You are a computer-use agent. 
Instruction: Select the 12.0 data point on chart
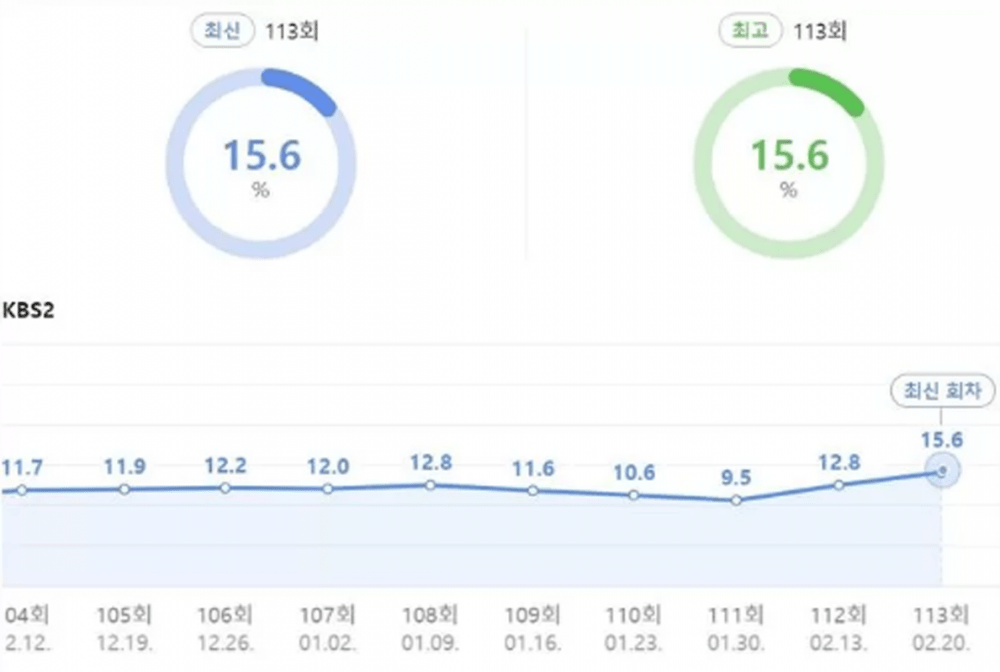pyautogui.click(x=327, y=489)
